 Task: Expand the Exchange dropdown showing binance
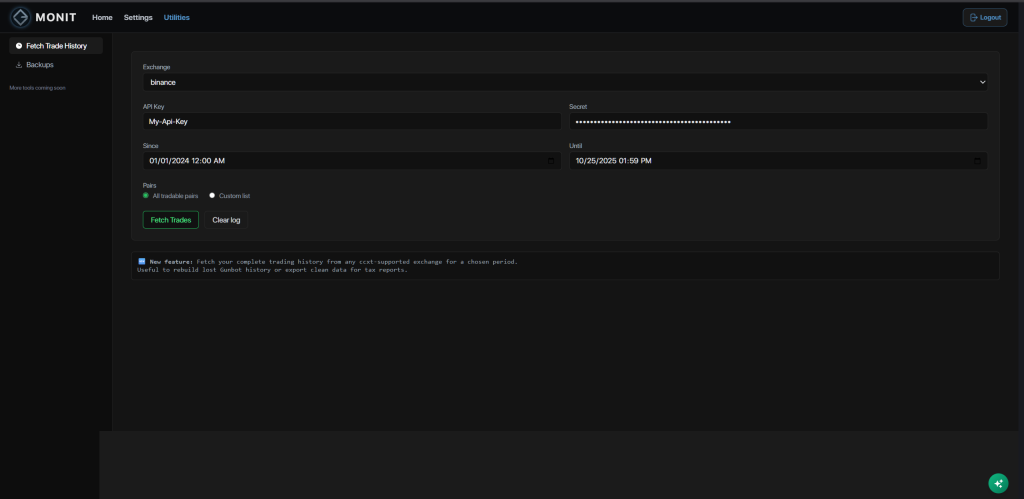pyautogui.click(x=565, y=82)
